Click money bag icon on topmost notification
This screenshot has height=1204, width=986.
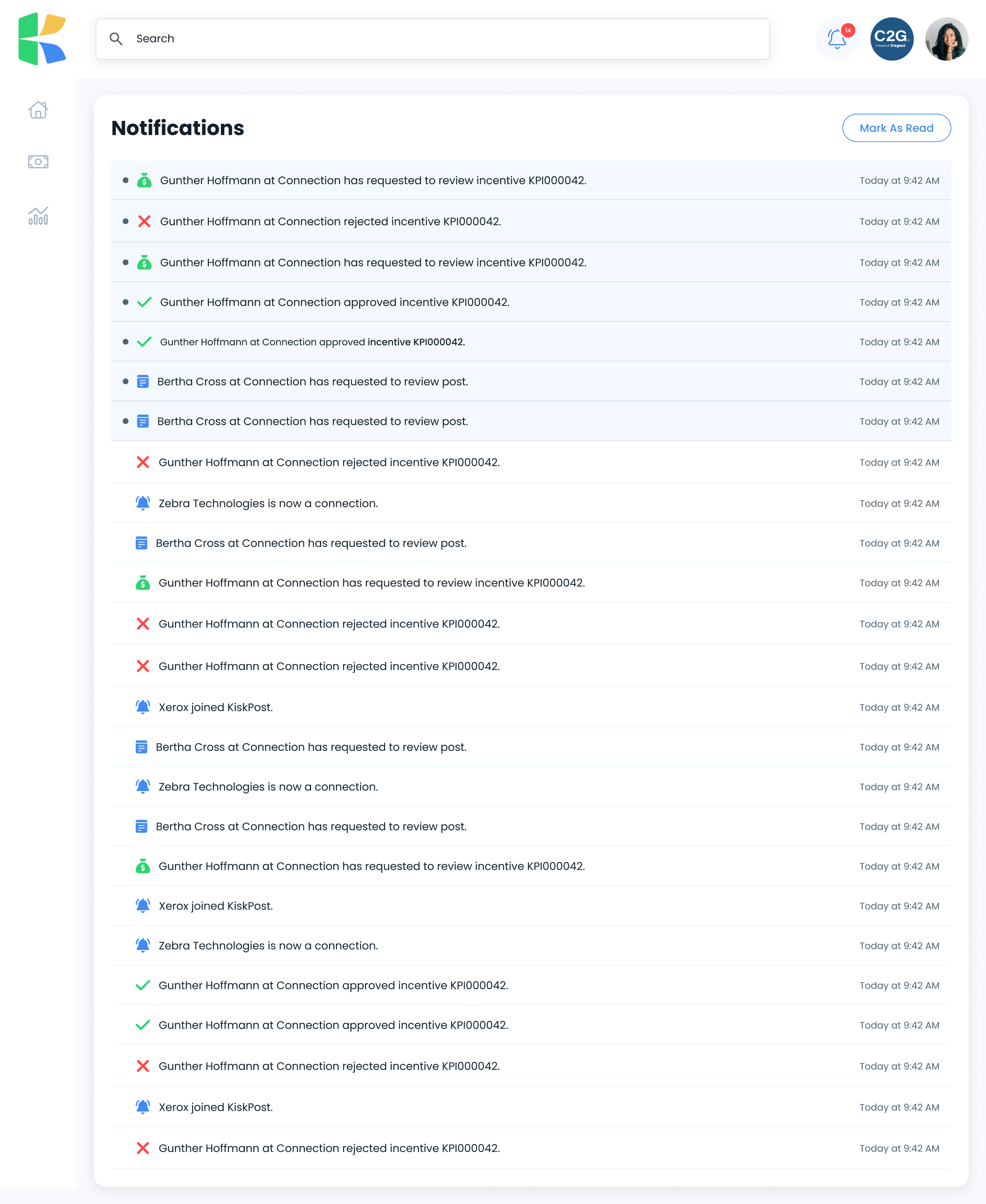pyautogui.click(x=144, y=180)
